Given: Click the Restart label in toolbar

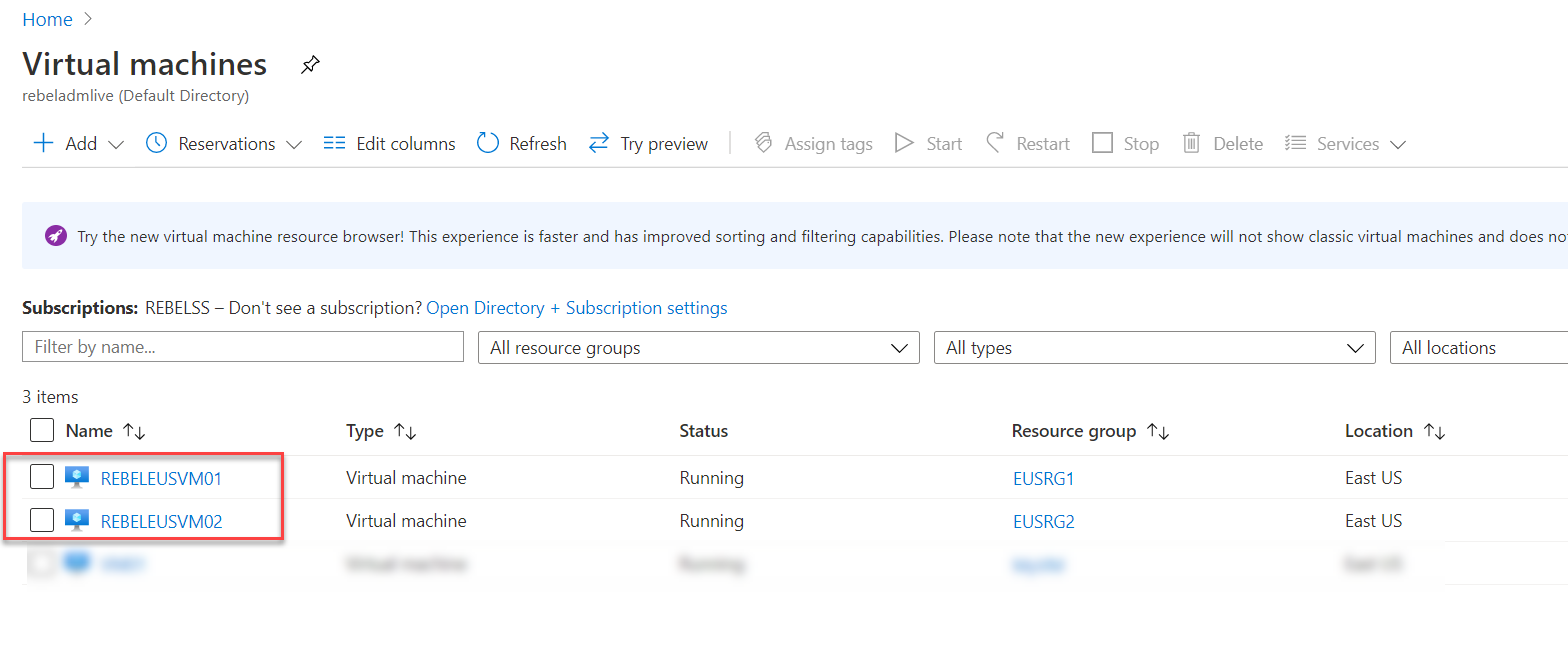Looking at the screenshot, I should coord(1043,144).
